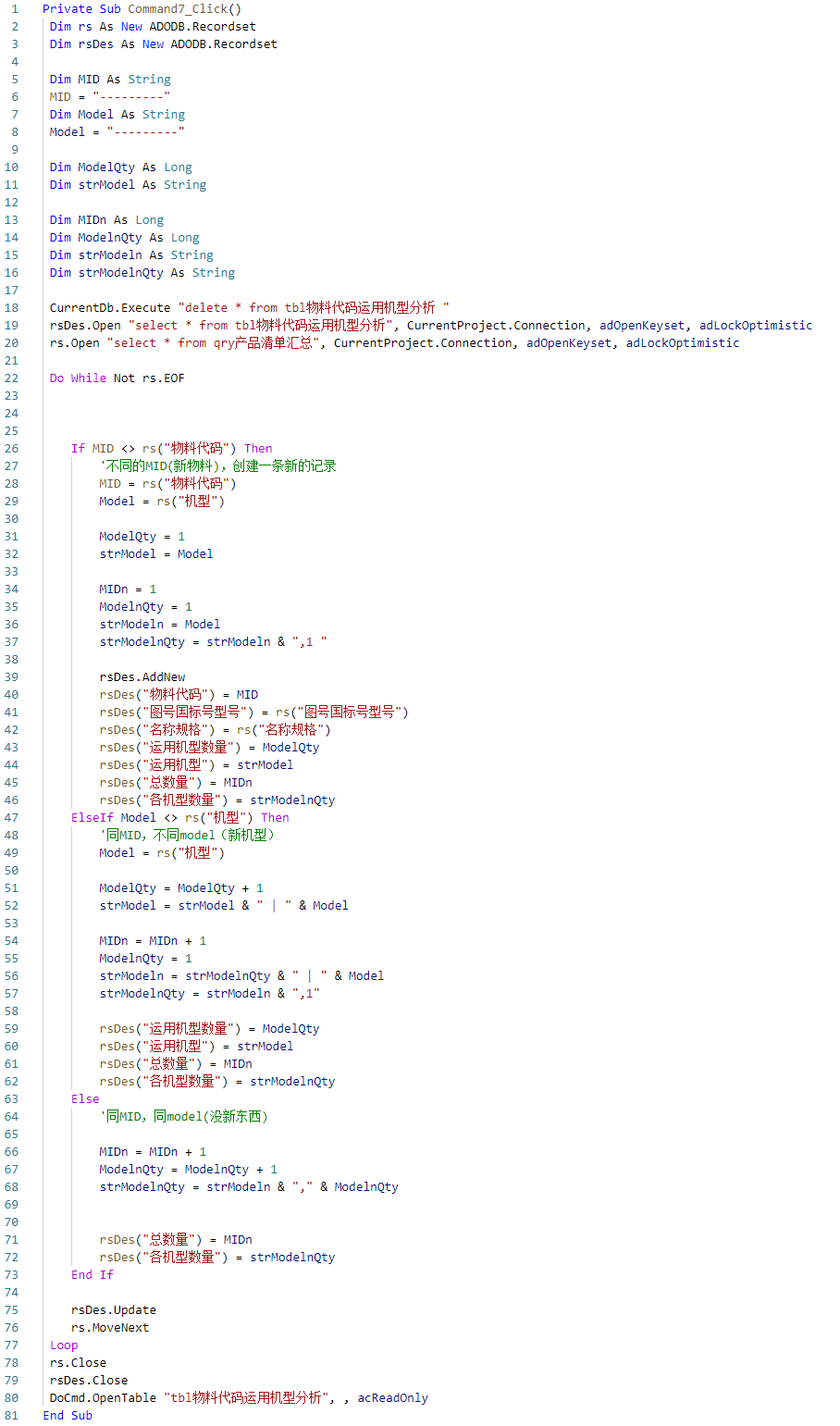Click the "Private Sub Command7_Click()" declaration
The width and height of the screenshot is (840, 1426).
142,9
